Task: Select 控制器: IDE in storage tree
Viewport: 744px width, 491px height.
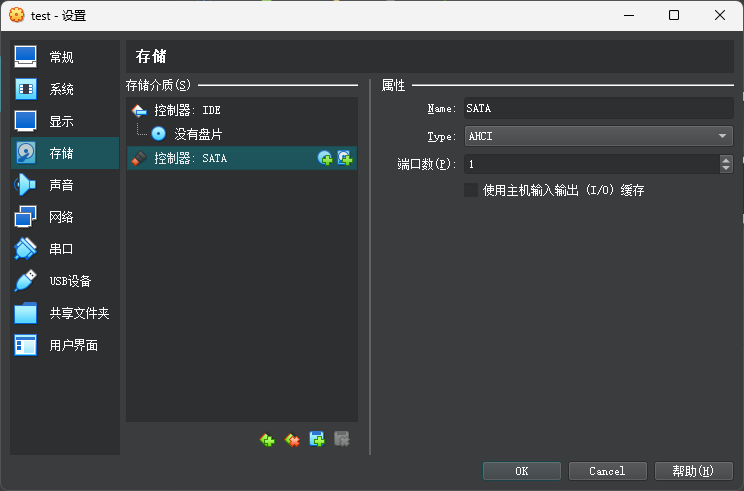Action: click(x=187, y=110)
